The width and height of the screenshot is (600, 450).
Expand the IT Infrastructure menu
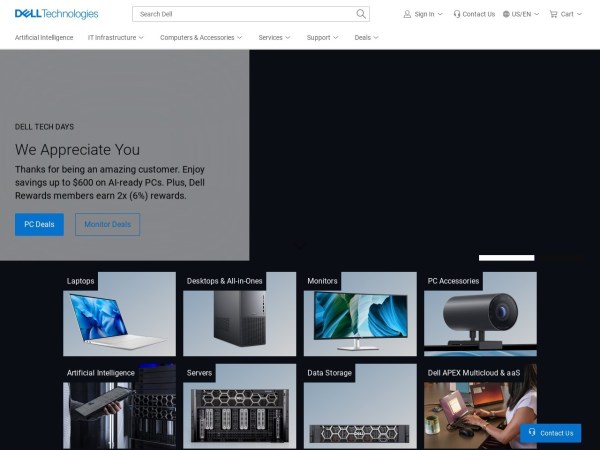coord(116,37)
